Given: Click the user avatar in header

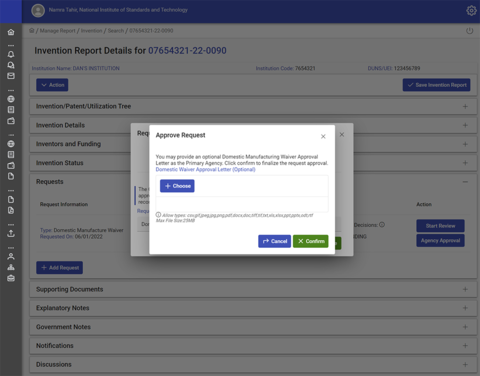Looking at the screenshot, I should point(38,11).
